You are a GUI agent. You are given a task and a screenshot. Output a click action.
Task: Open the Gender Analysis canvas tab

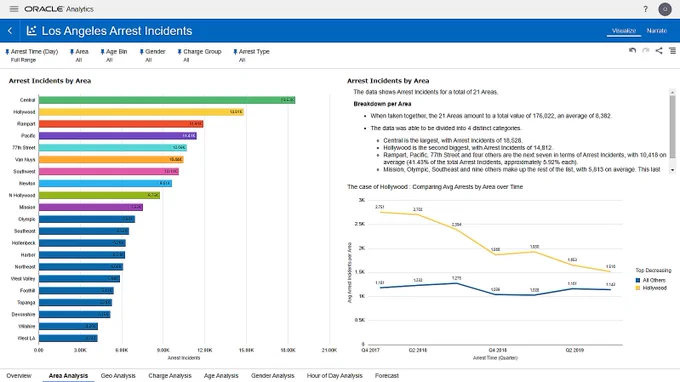tap(272, 375)
